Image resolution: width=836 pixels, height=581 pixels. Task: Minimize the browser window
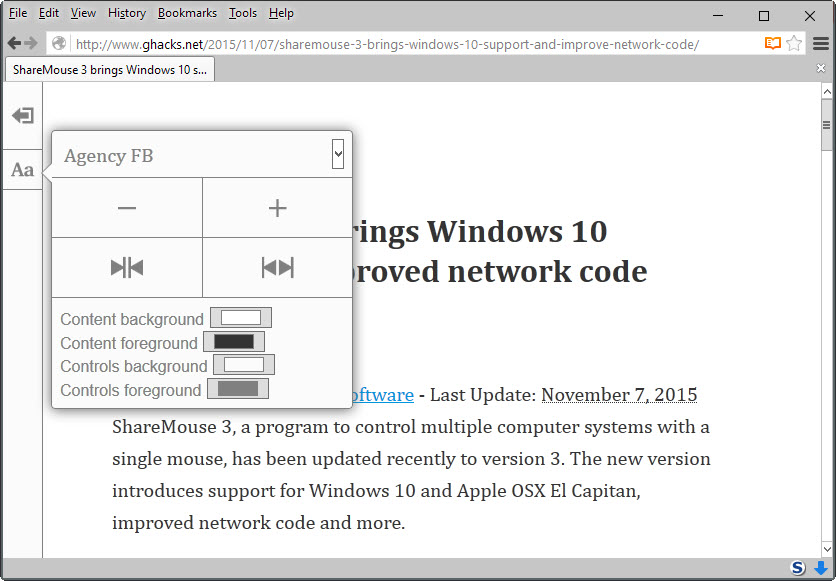click(718, 15)
